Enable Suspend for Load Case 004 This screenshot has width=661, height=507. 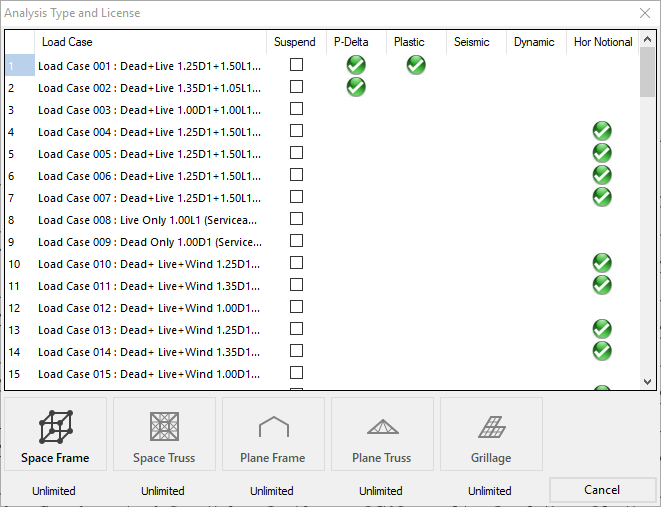(x=296, y=131)
